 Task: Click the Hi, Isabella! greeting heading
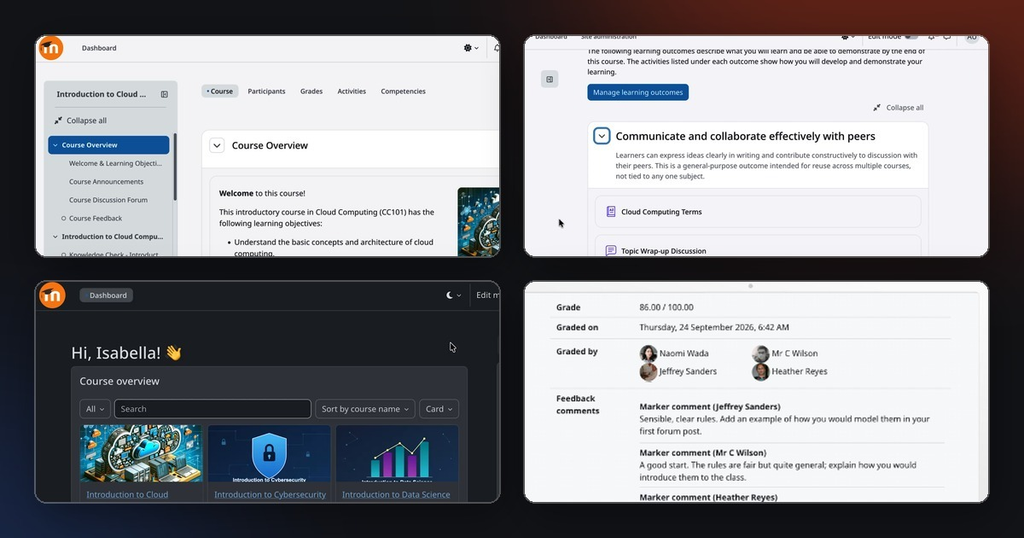(x=126, y=353)
